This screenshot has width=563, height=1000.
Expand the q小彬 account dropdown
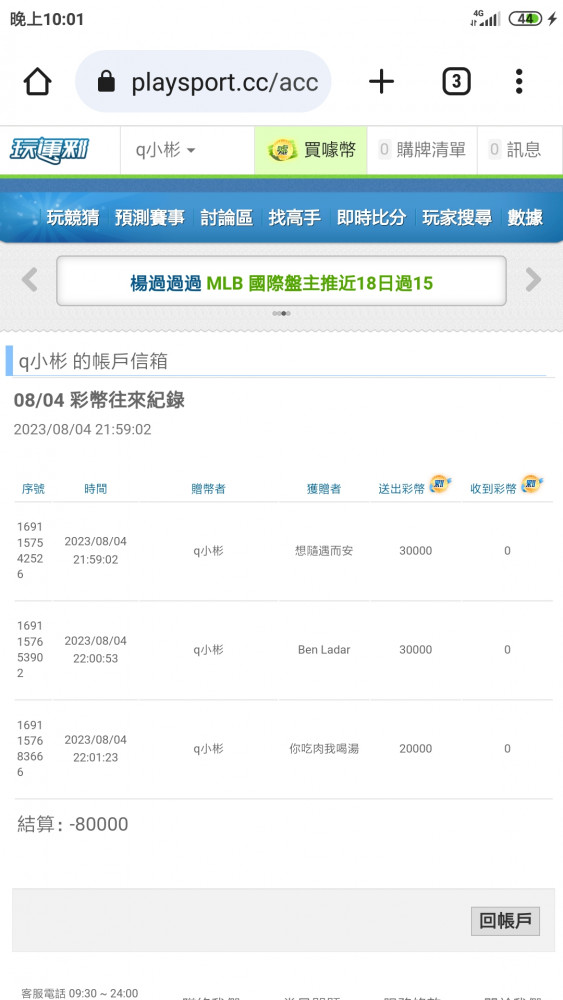165,151
